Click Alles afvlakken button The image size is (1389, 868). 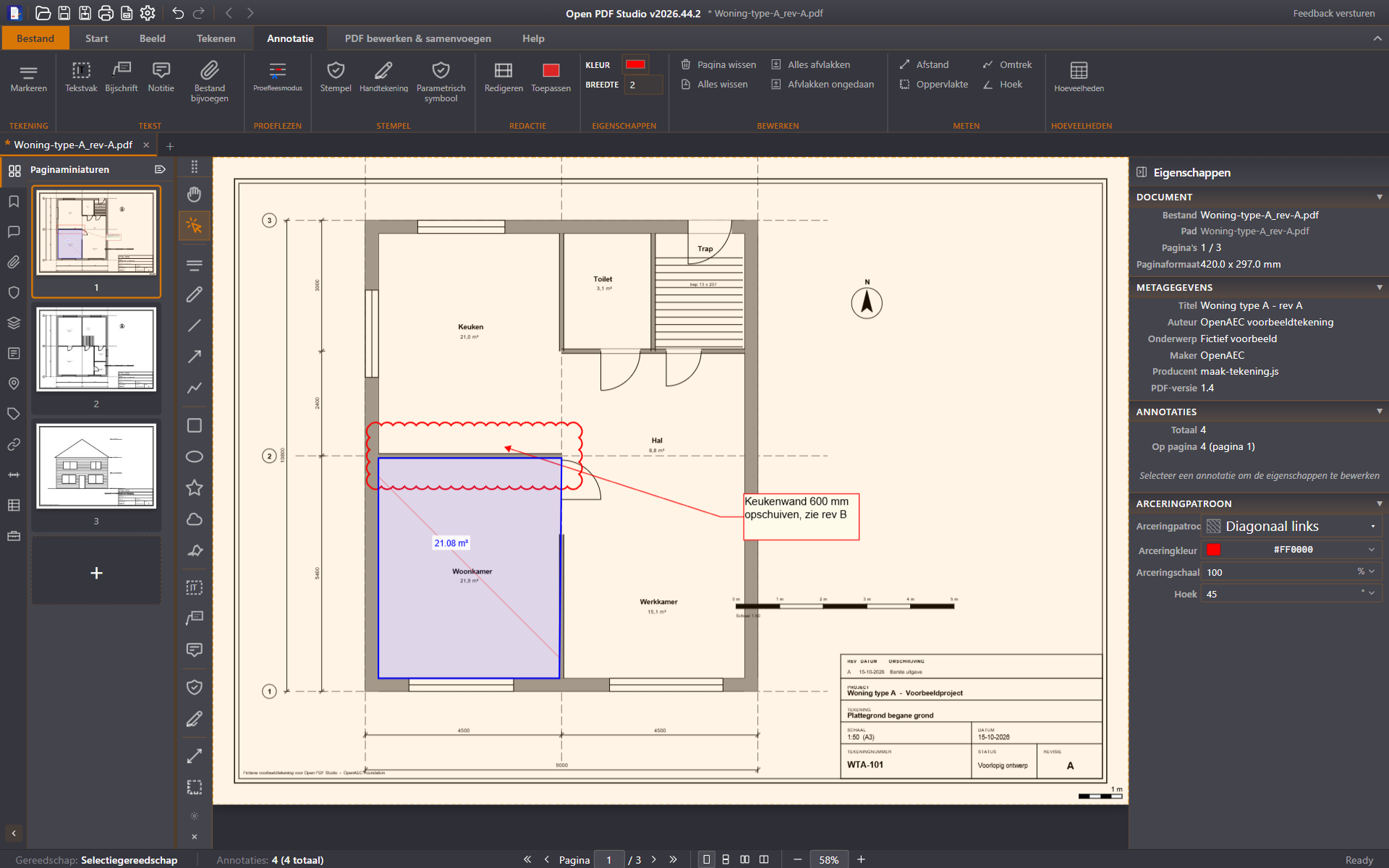(x=810, y=64)
